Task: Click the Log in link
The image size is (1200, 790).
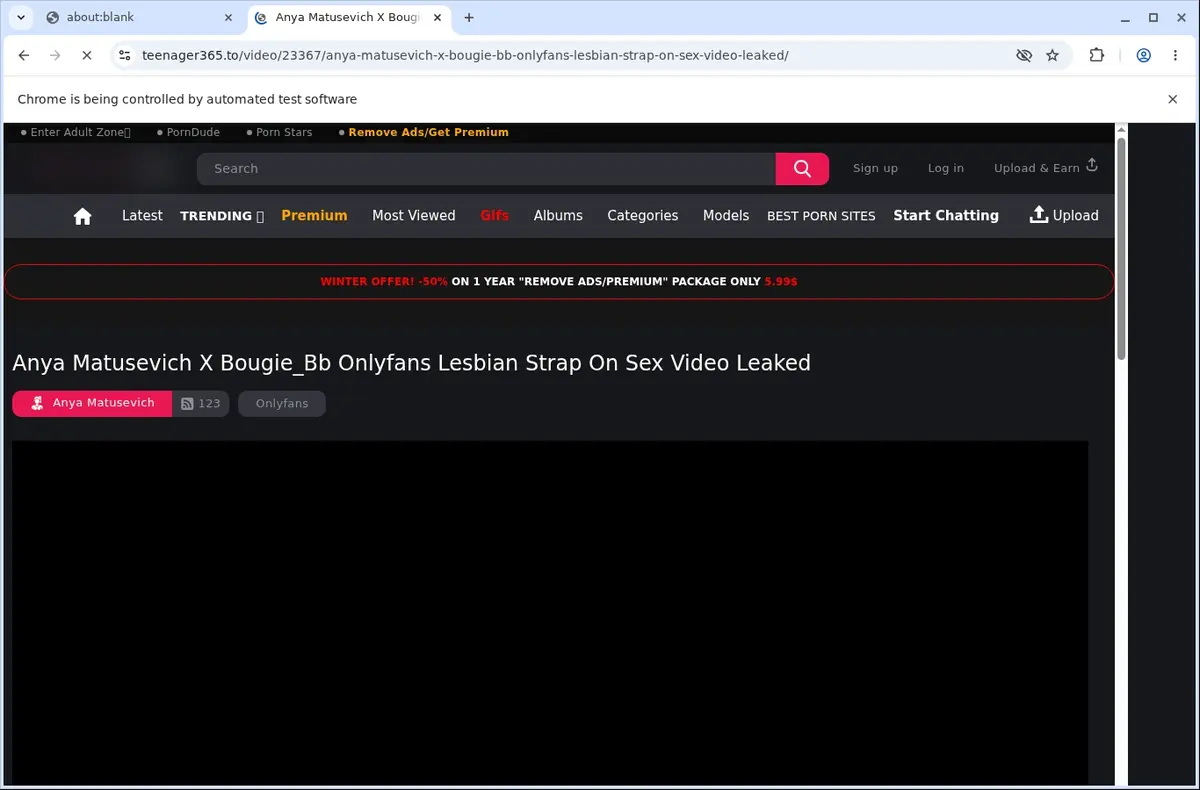Action: 946,169
